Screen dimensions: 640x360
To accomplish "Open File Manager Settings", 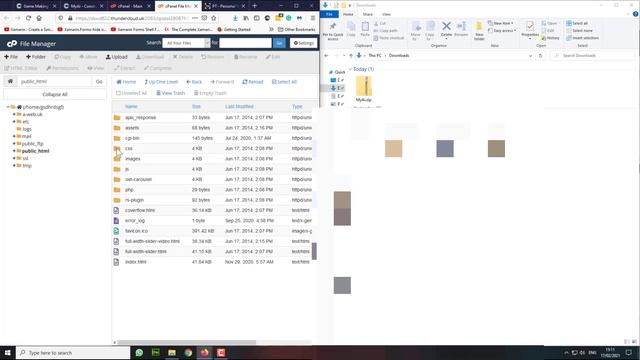I will [304, 43].
